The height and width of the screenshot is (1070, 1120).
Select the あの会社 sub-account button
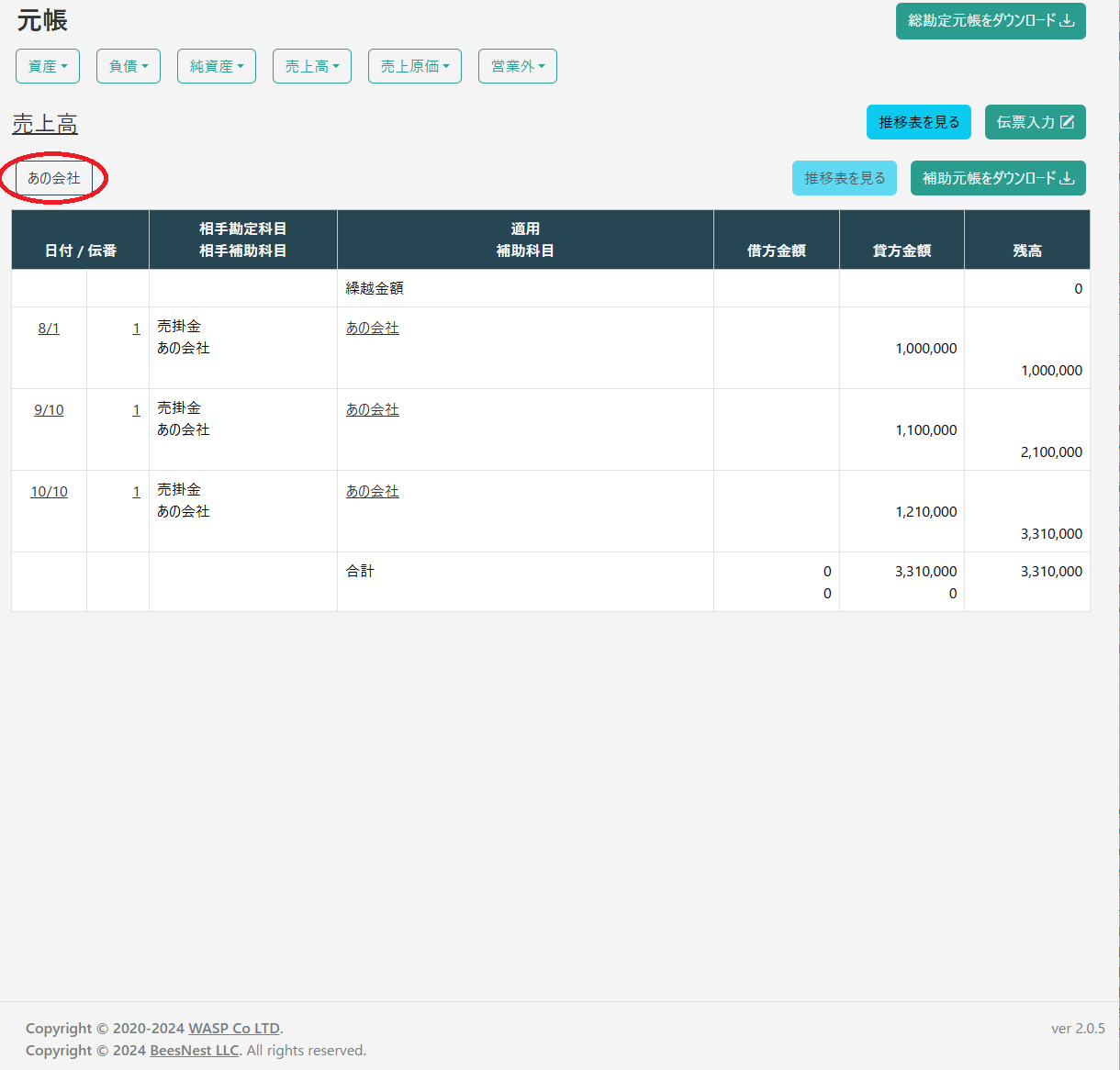pos(54,178)
